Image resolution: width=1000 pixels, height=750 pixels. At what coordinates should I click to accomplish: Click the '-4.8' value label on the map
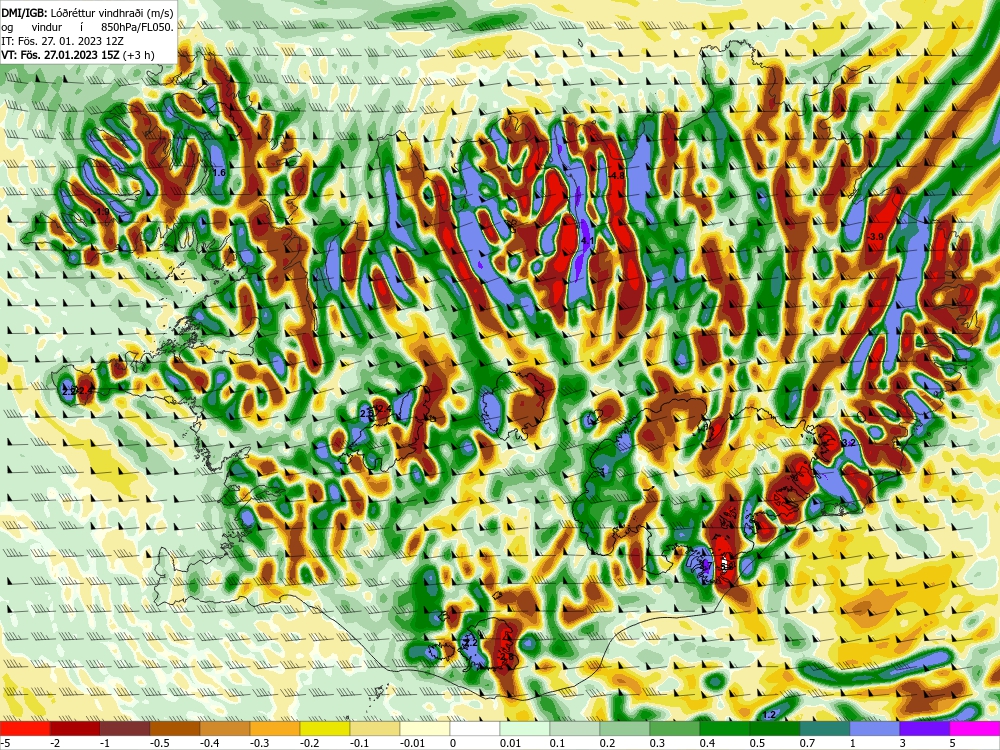coord(616,175)
